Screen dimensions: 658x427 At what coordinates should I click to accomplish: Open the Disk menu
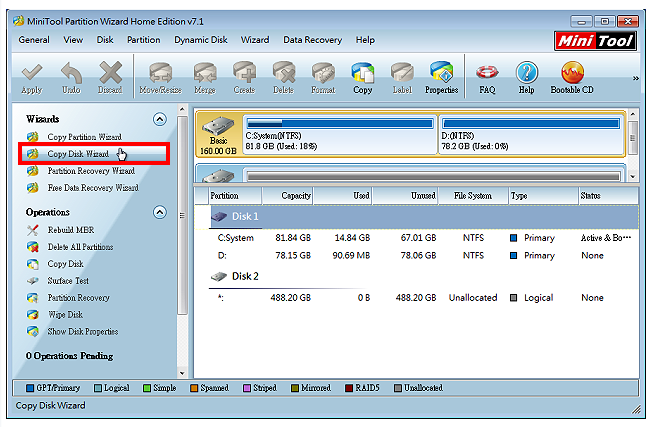105,40
